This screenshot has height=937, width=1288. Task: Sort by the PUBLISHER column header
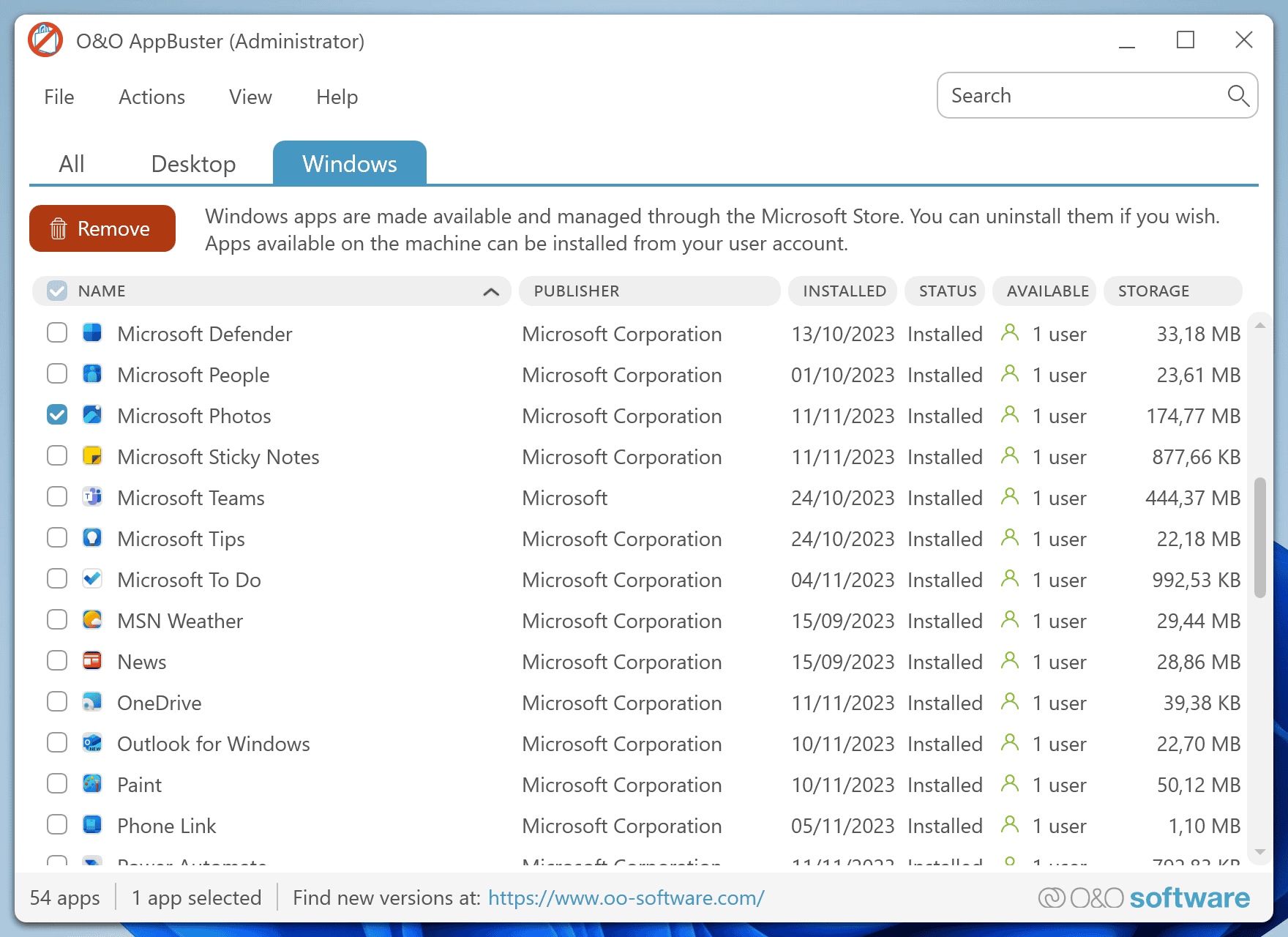tap(649, 291)
